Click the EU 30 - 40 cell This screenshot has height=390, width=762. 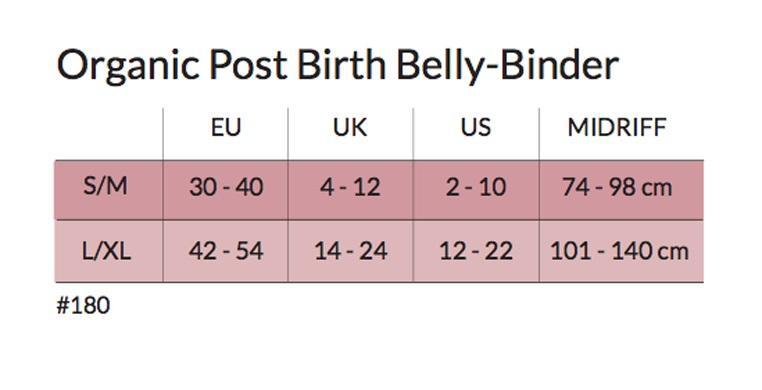(226, 187)
